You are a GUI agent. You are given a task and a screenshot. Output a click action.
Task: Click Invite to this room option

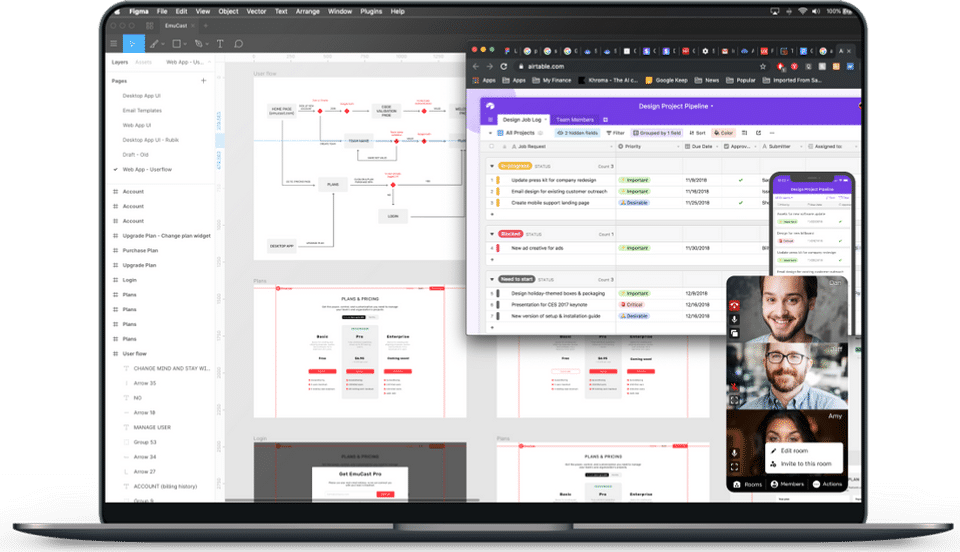pyautogui.click(x=806, y=464)
